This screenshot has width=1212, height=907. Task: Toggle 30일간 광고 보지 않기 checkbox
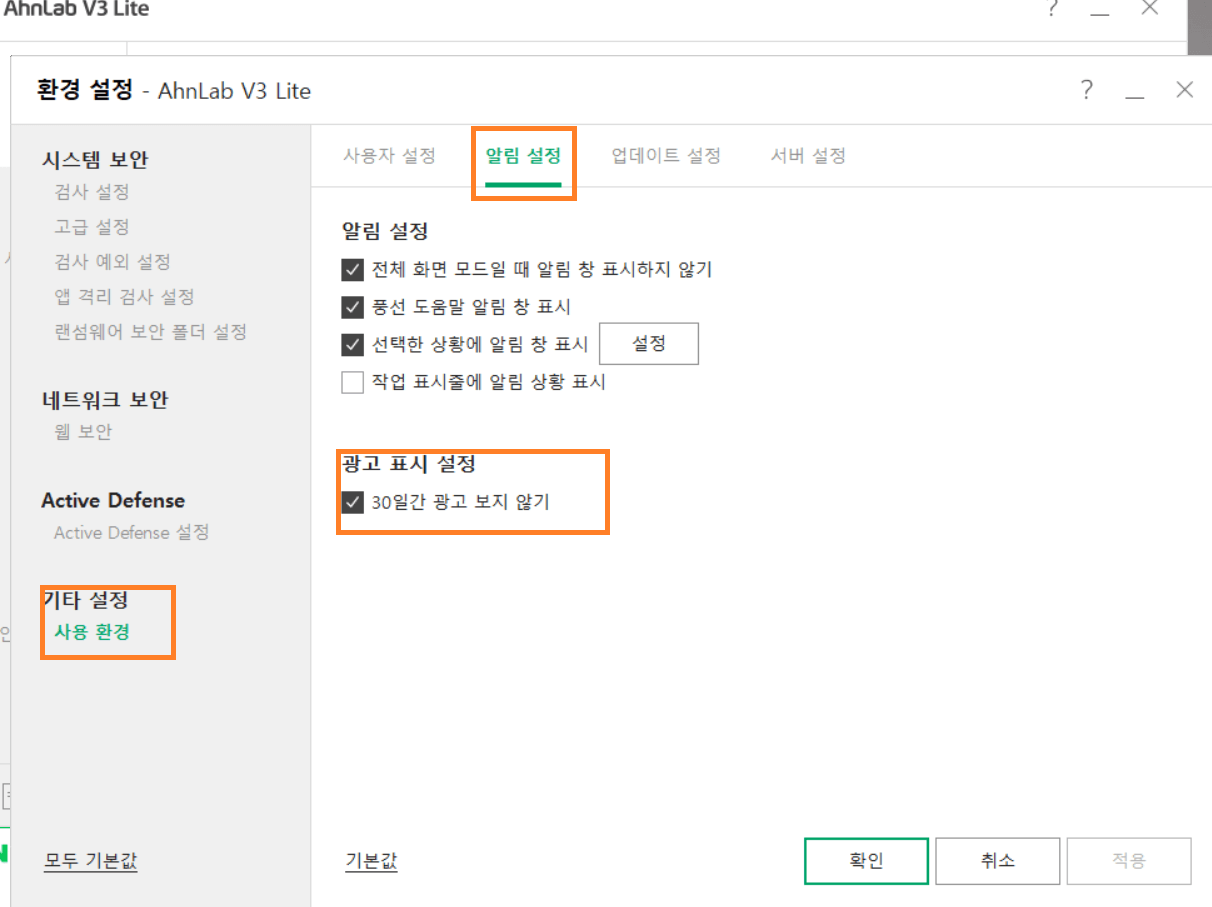(352, 502)
